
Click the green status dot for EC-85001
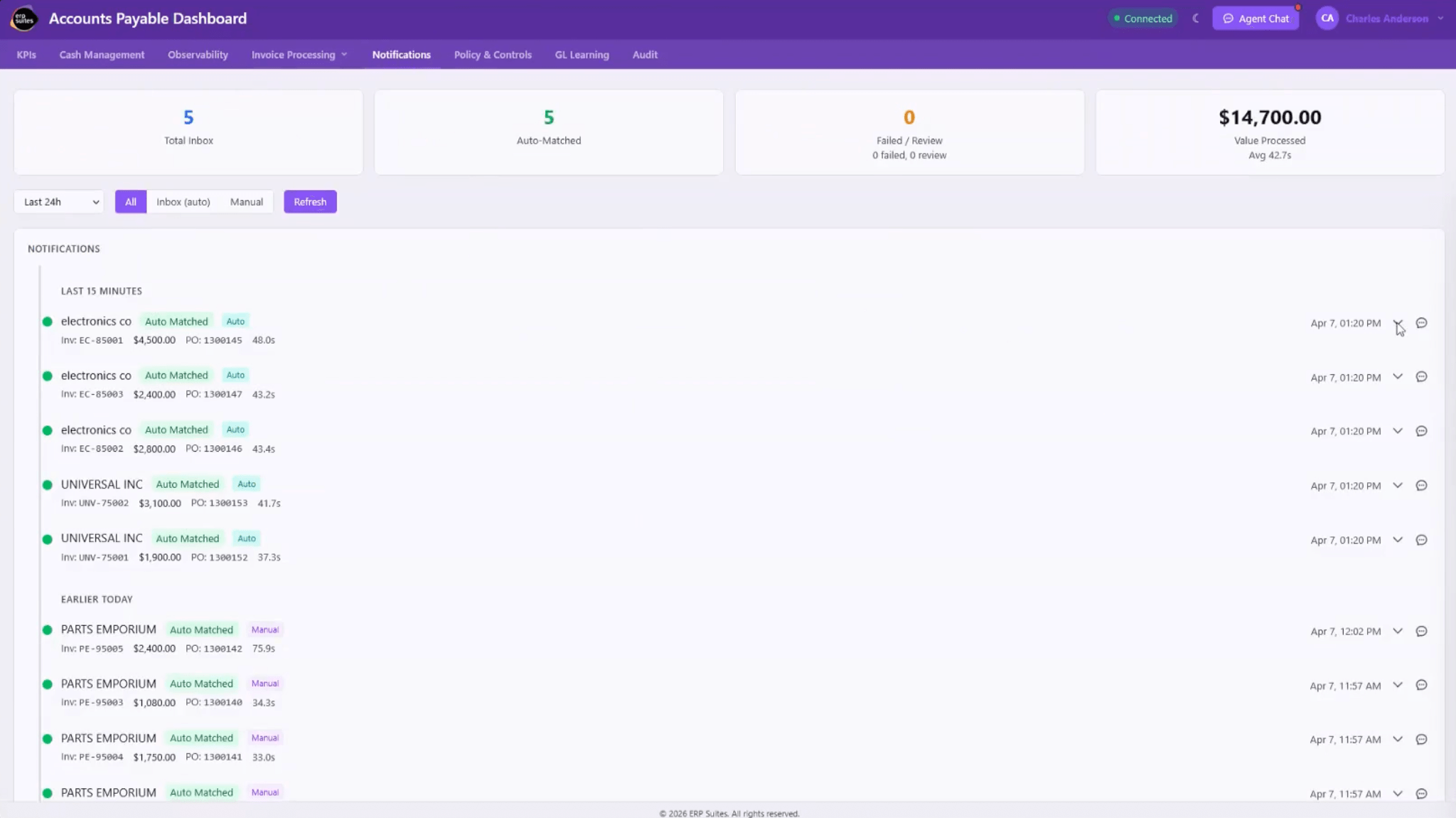(48, 322)
